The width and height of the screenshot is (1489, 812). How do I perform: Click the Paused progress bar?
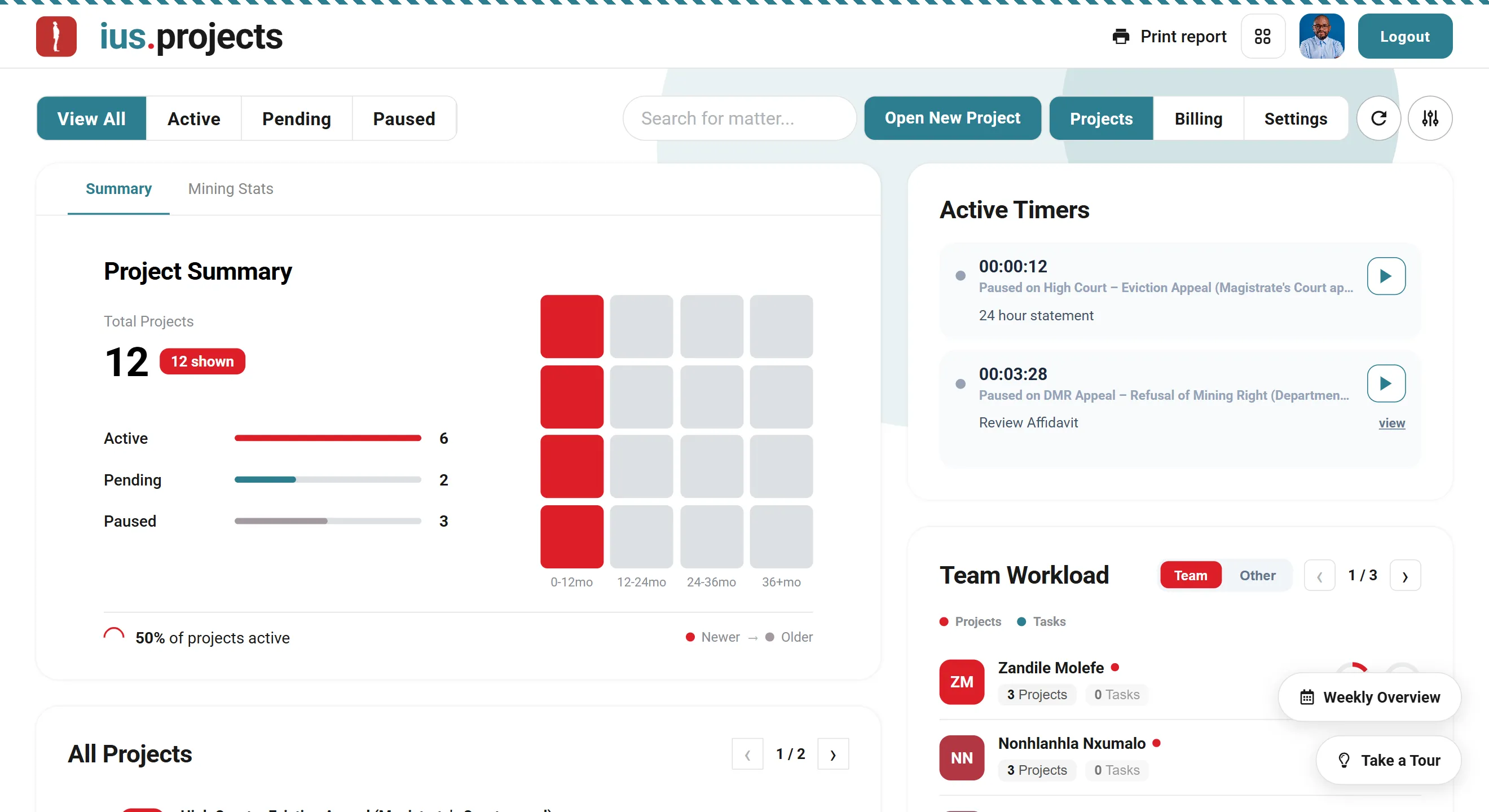pos(327,521)
